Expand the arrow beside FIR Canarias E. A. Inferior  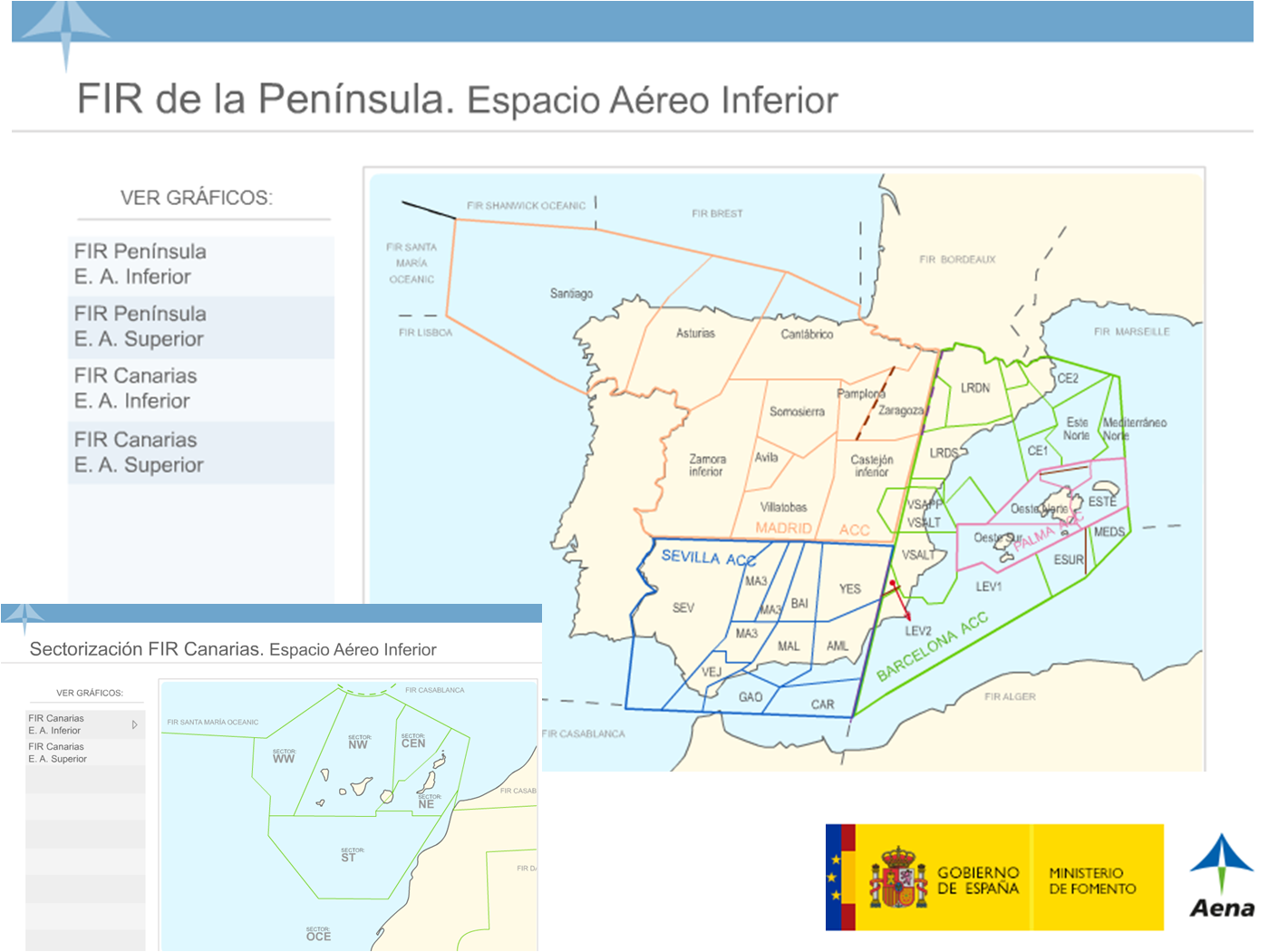click(x=136, y=724)
